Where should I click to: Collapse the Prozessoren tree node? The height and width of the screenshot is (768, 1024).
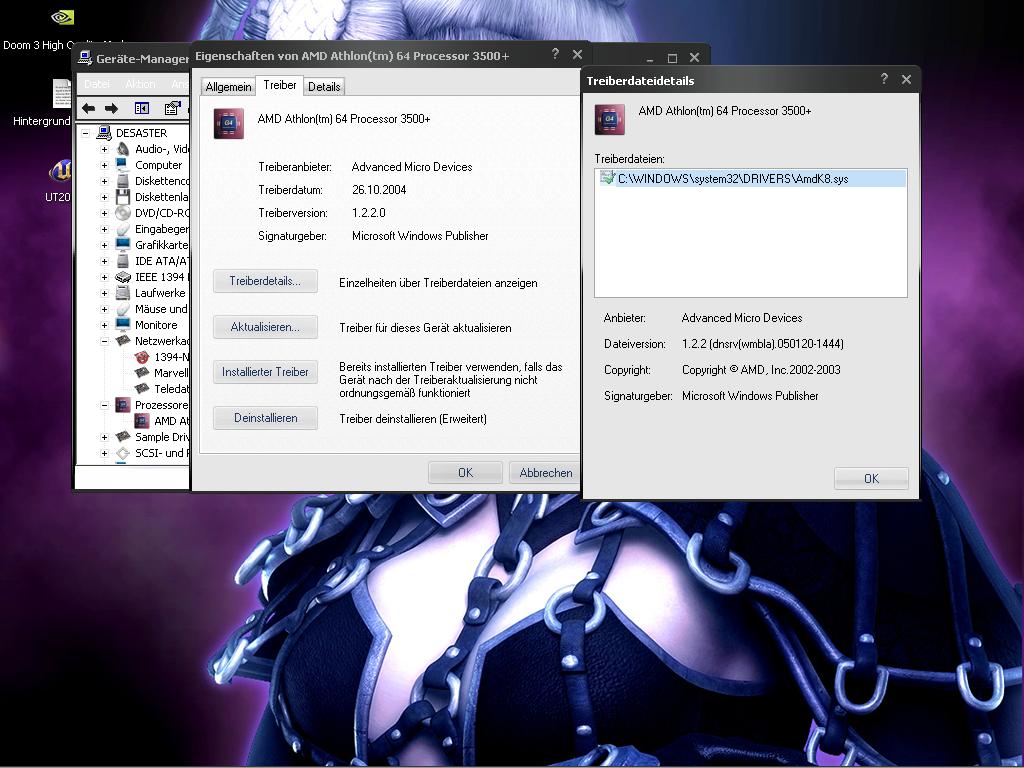pos(104,405)
